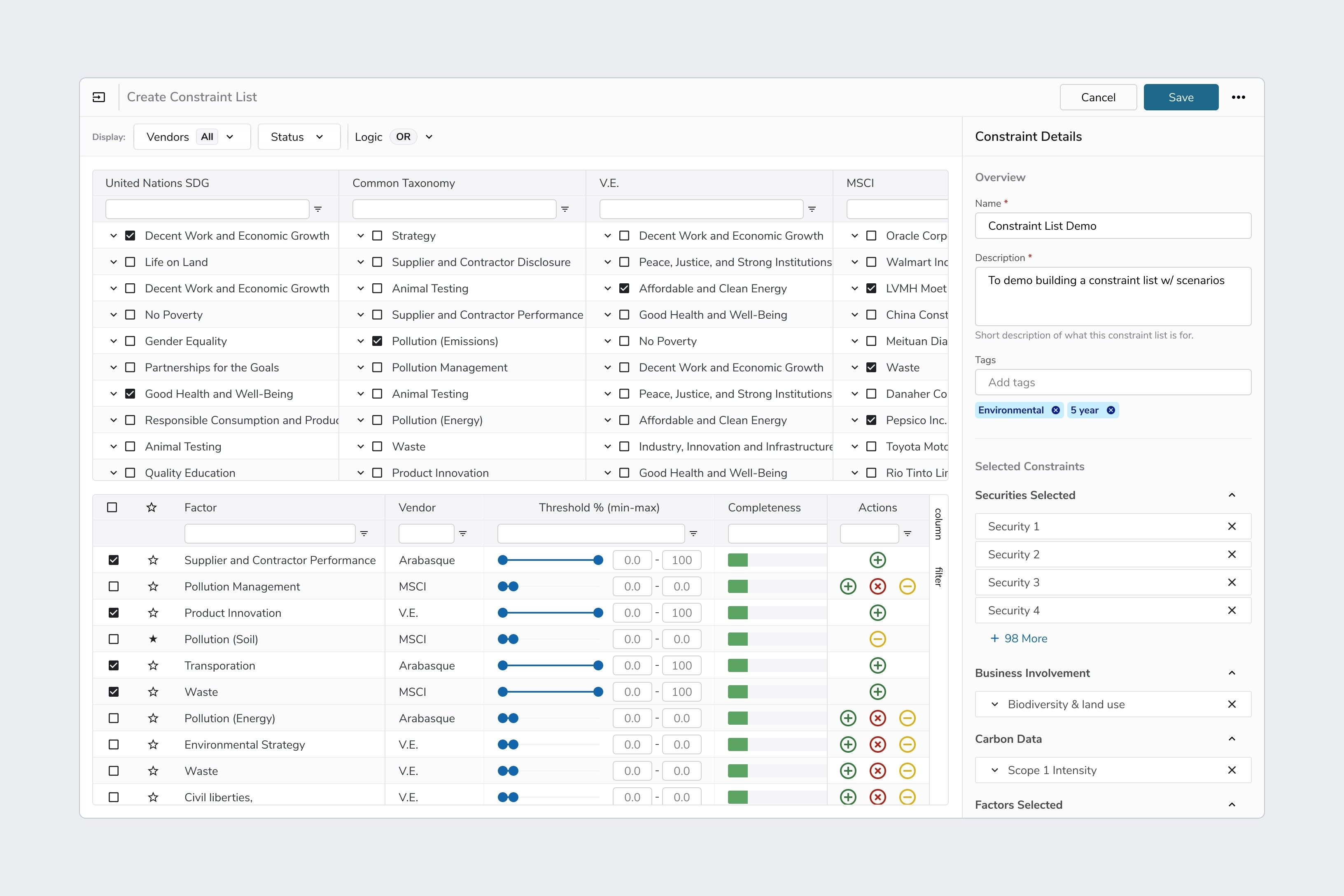
Task: Remove Scope 1 Intensity constraint
Action: click(1232, 770)
